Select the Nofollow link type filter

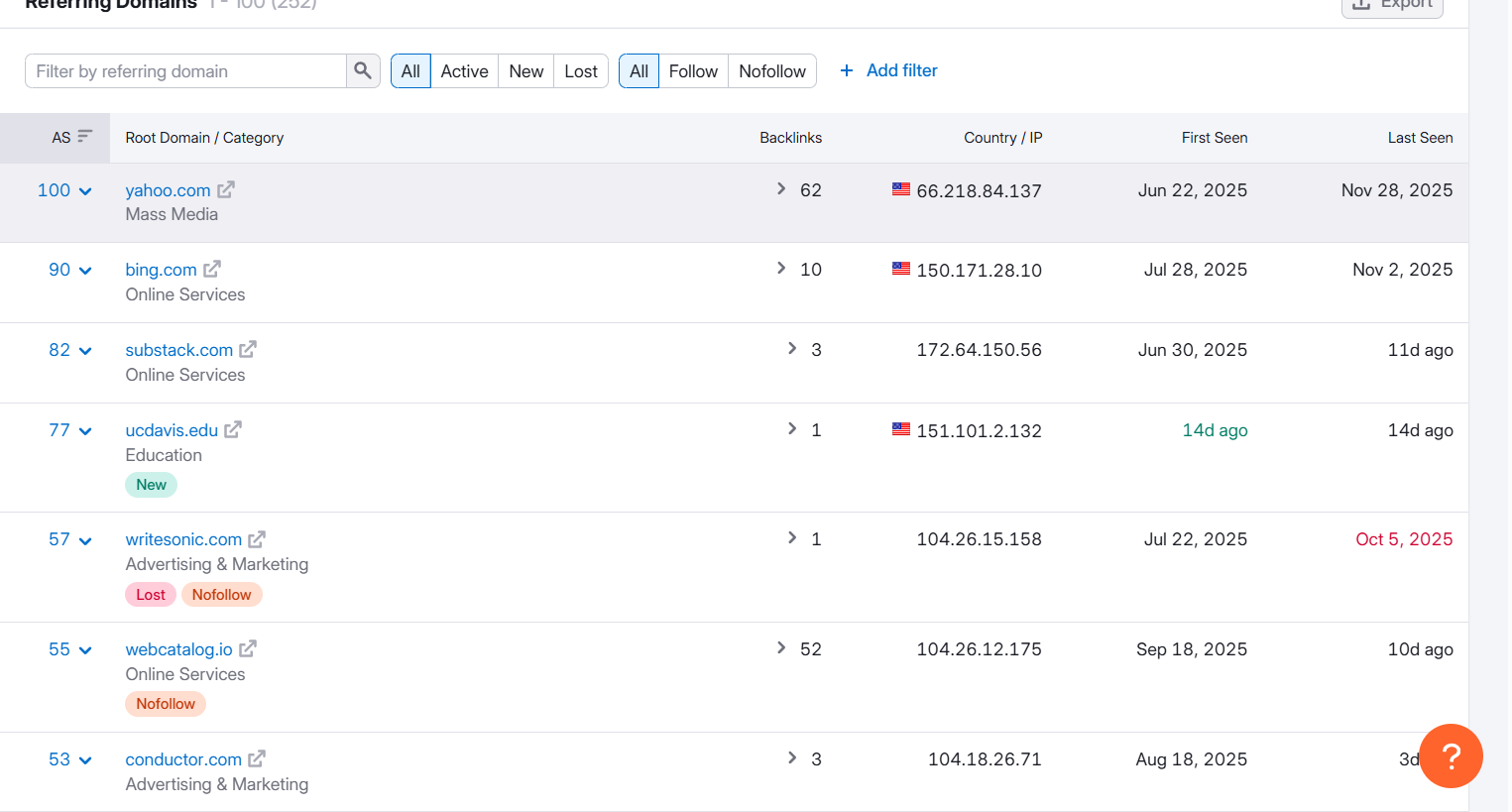[772, 70]
